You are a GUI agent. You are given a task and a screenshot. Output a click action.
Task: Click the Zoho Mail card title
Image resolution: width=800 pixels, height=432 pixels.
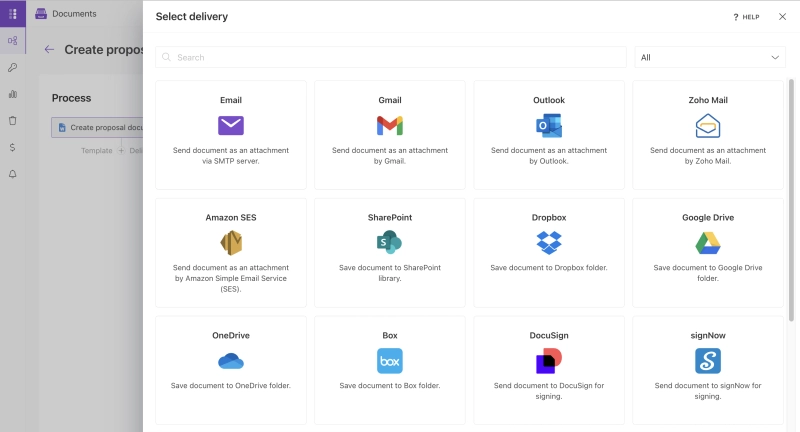click(708, 100)
